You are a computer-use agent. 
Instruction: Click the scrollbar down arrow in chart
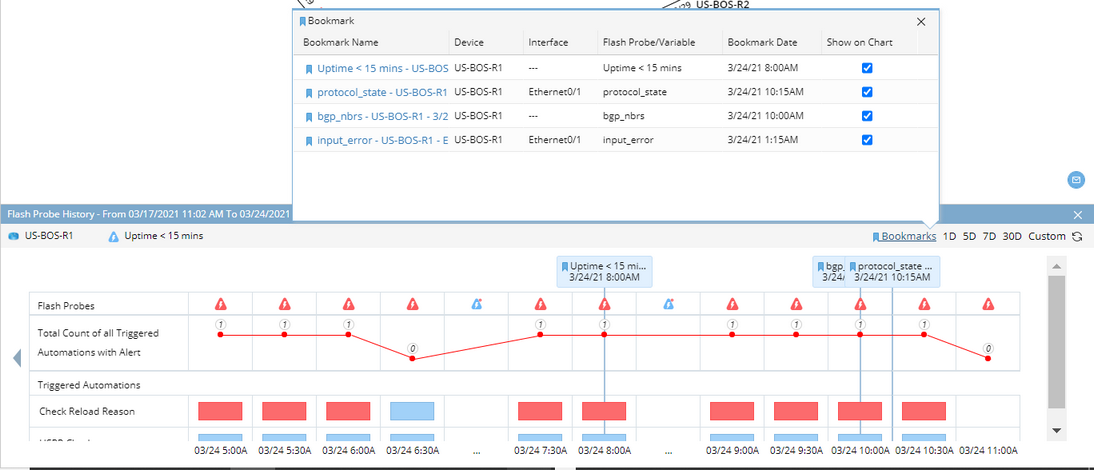[x=1057, y=430]
